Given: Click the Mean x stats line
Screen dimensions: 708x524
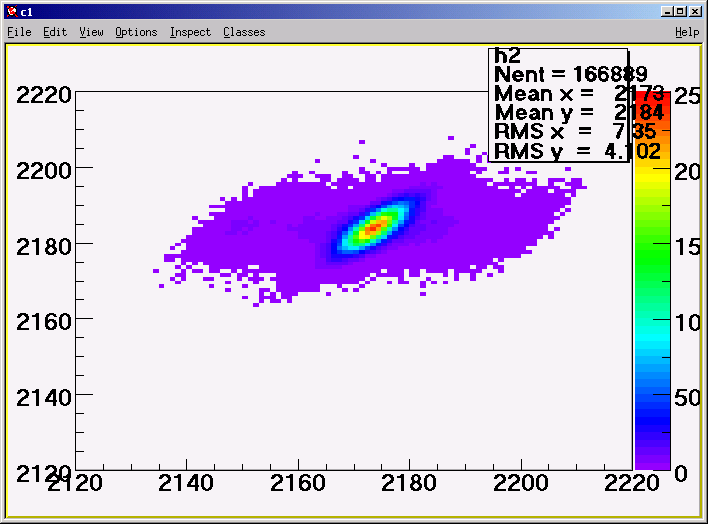Looking at the screenshot, I should (579, 94).
